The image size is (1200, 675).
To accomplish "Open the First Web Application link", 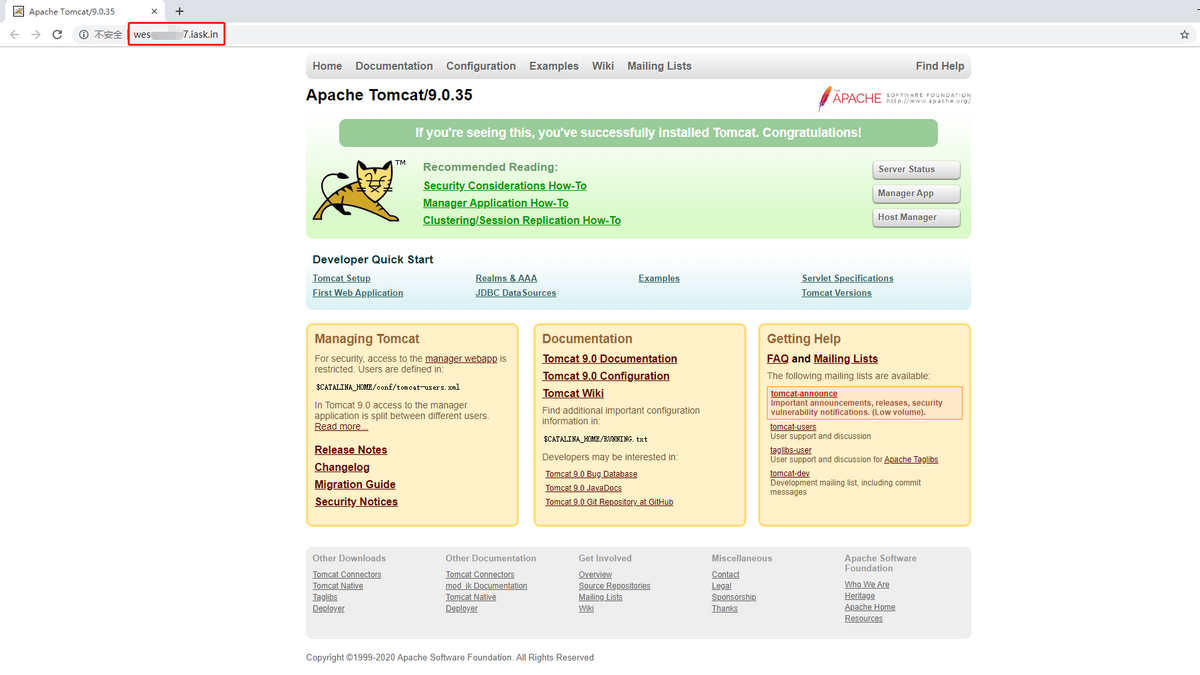I will (358, 293).
